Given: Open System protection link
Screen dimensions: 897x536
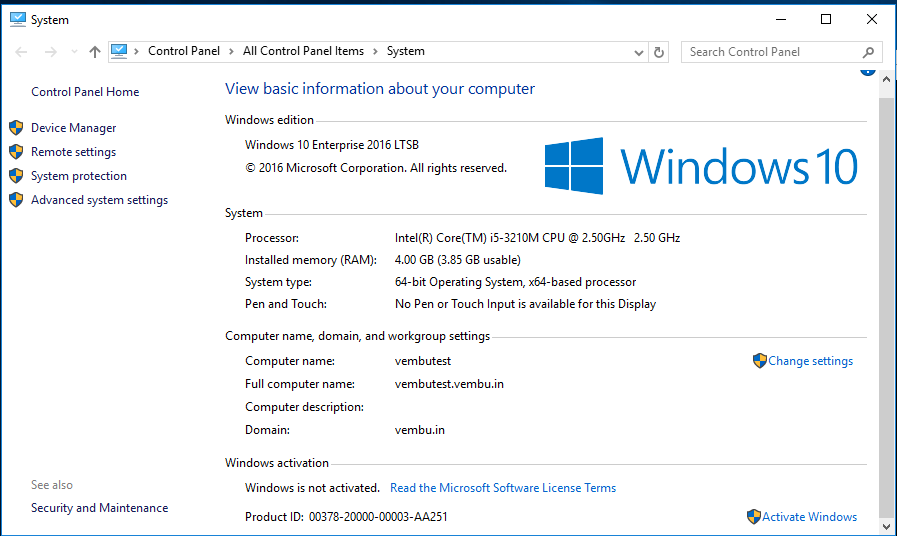Looking at the screenshot, I should pyautogui.click(x=78, y=176).
